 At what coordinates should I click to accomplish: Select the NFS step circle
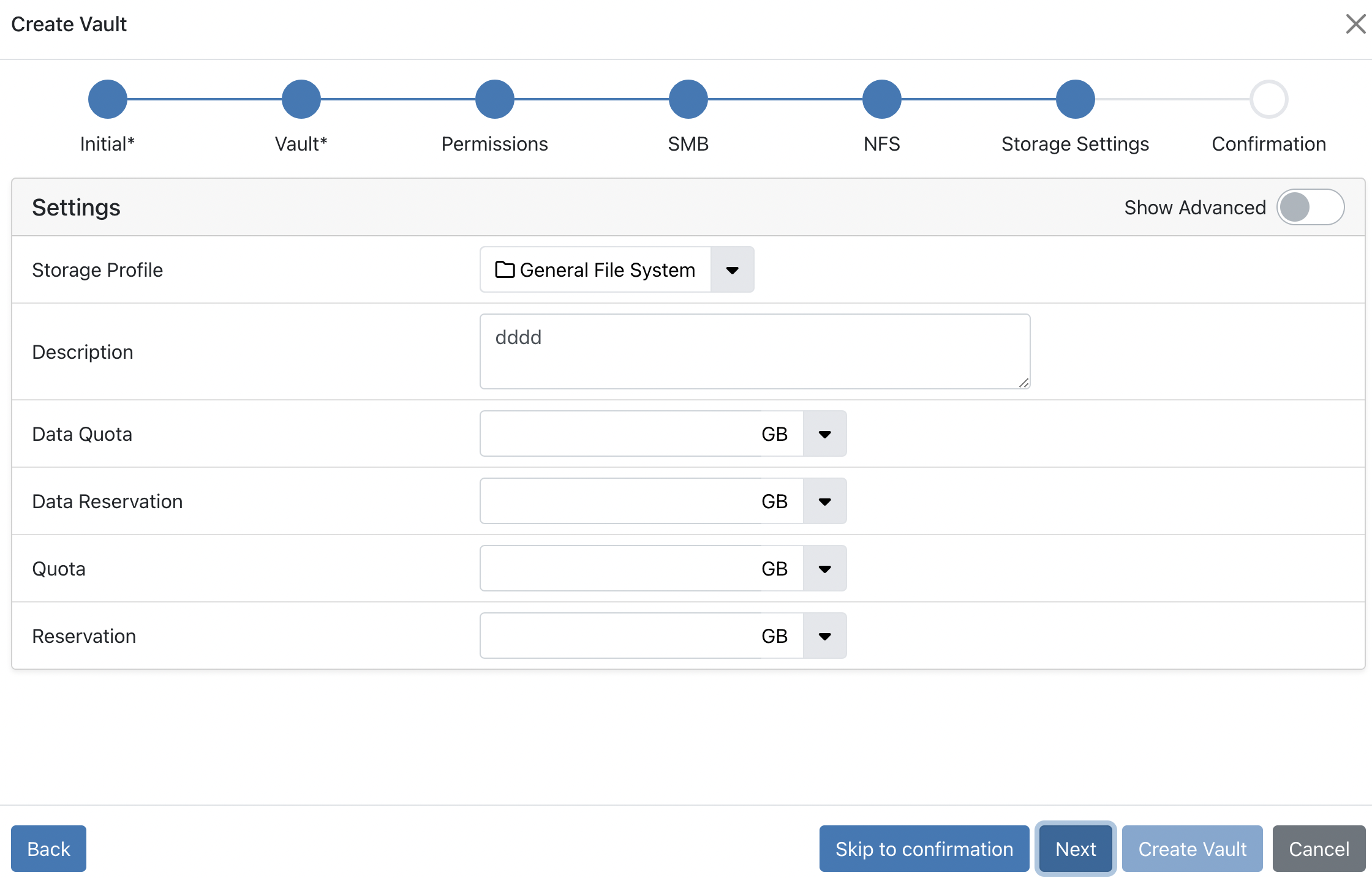[x=881, y=99]
